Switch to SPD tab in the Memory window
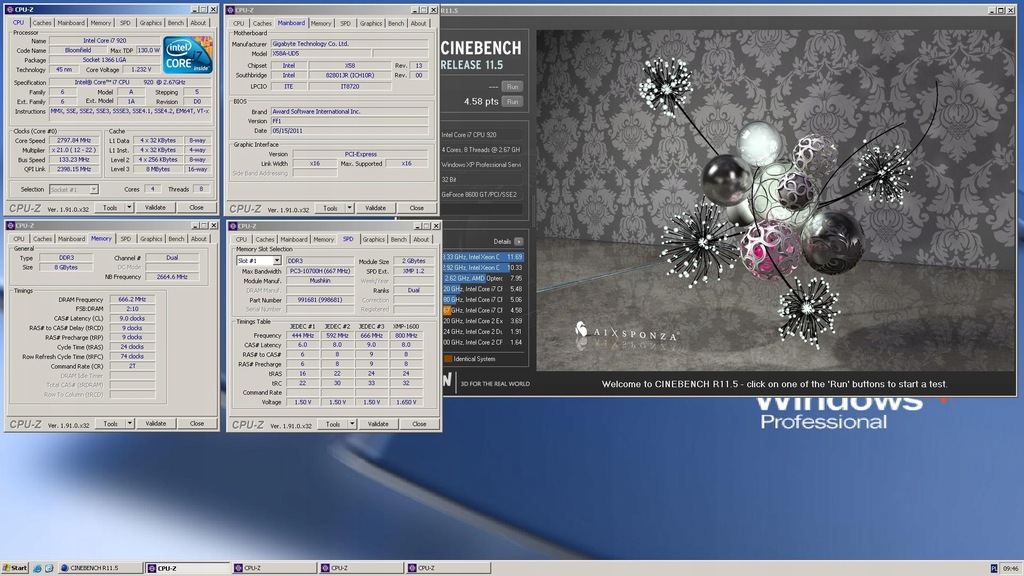Viewport: 1024px width, 576px height. click(125, 239)
